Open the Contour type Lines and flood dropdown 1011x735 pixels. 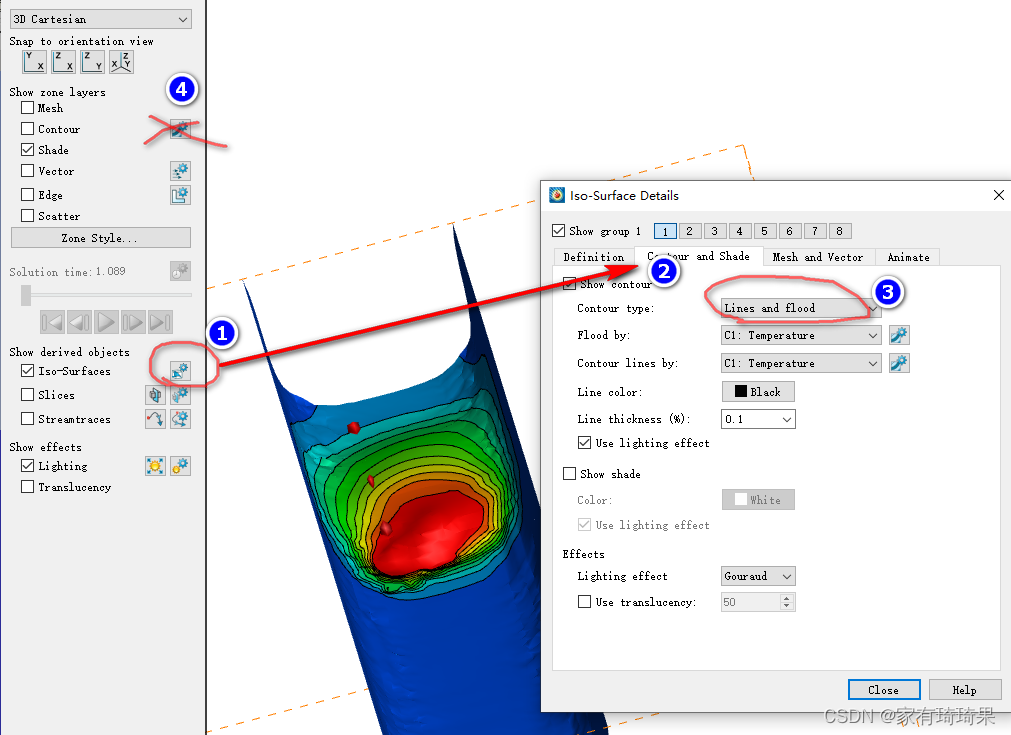pos(800,310)
